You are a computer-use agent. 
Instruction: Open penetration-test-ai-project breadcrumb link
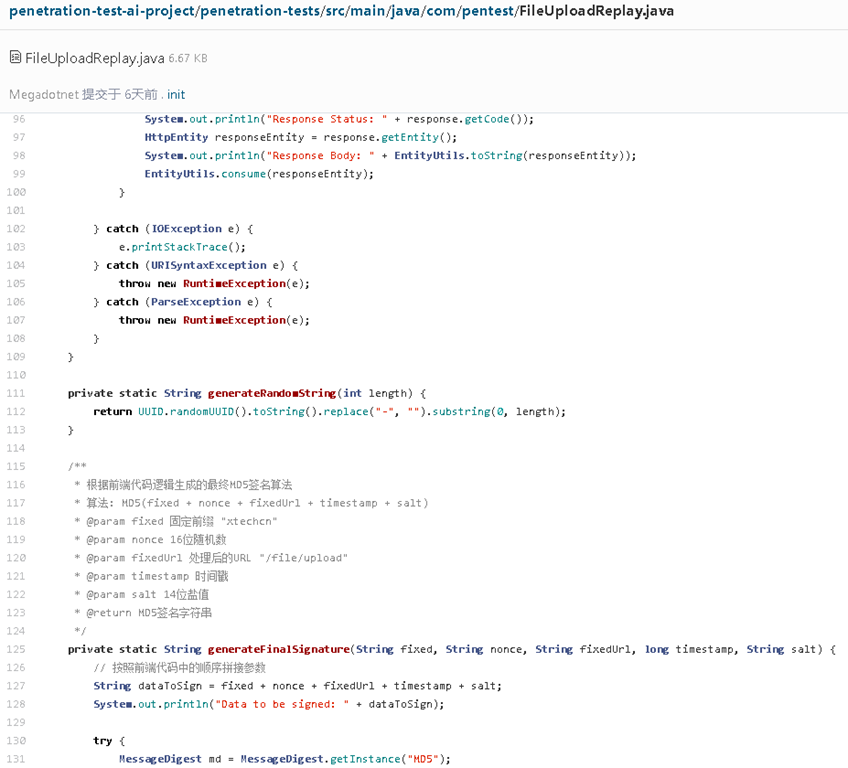point(102,11)
